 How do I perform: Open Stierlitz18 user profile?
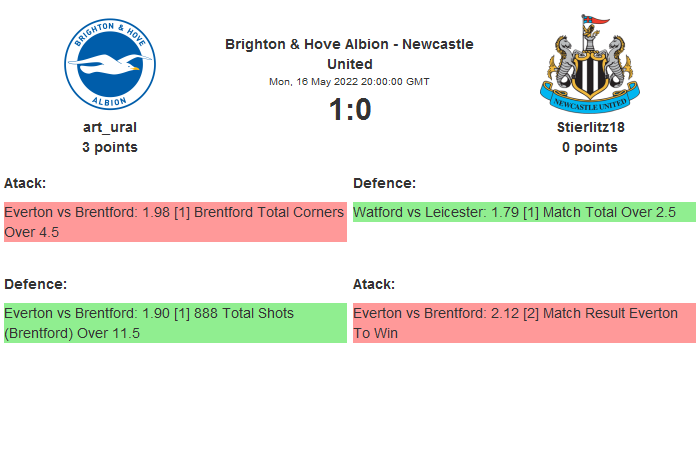pyautogui.click(x=589, y=127)
